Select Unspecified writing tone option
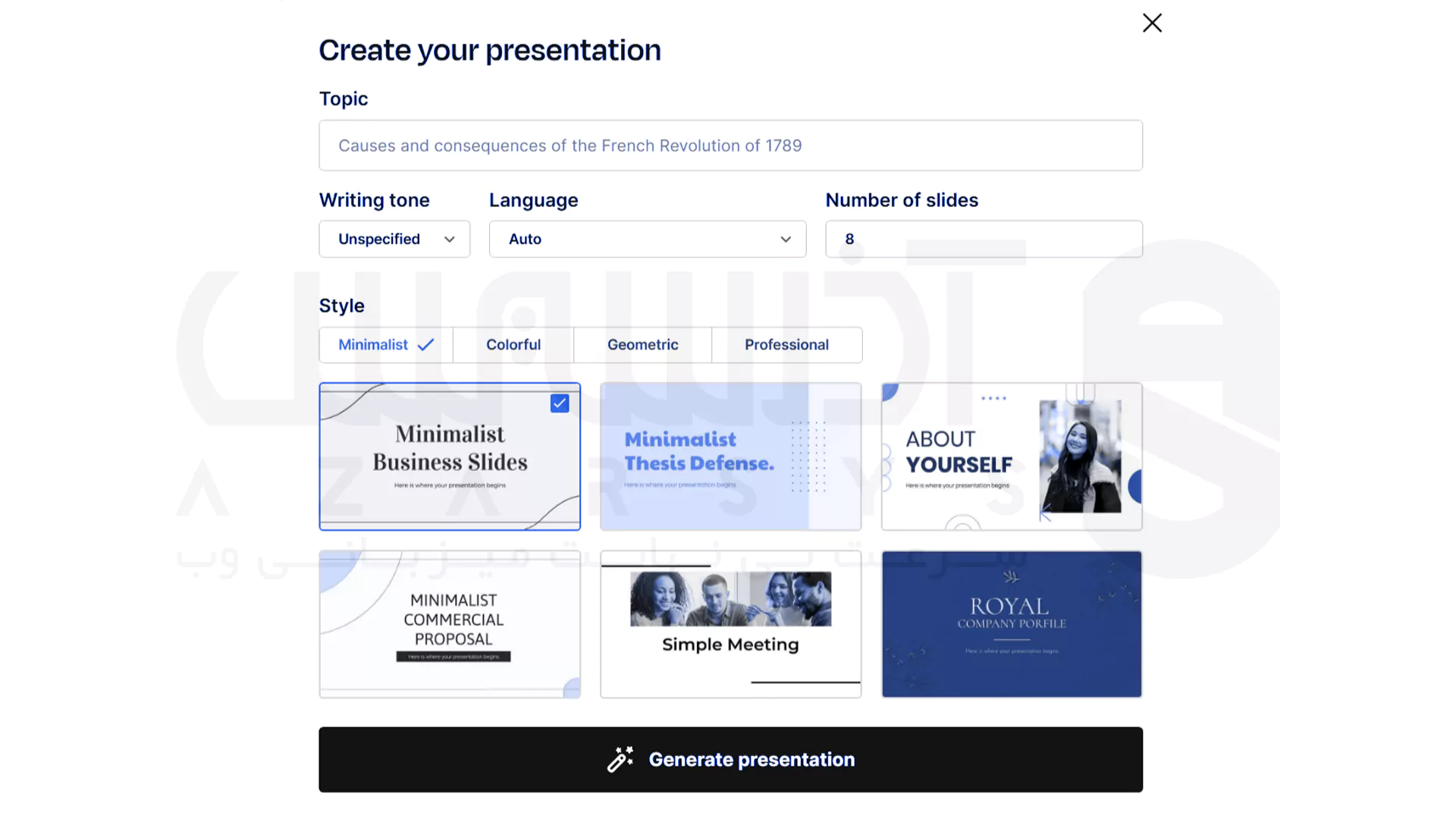Screen dimensions: 1456x819 [x=394, y=238]
